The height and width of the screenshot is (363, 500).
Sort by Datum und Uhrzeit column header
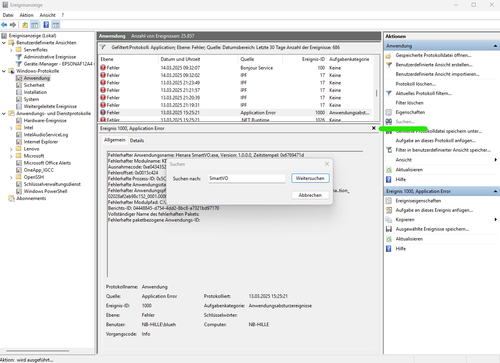point(180,59)
